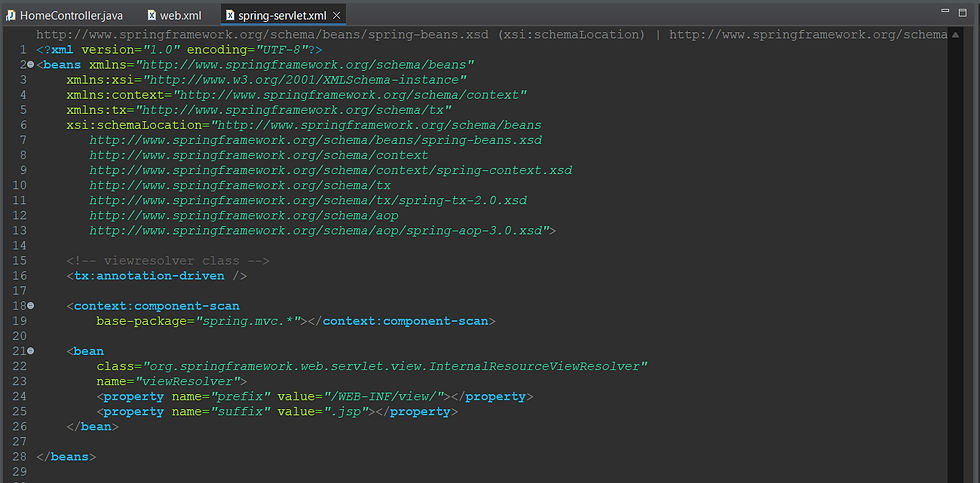Image resolution: width=980 pixels, height=483 pixels.
Task: Click the vertical scrollbar of the editor
Action: click(x=955, y=256)
